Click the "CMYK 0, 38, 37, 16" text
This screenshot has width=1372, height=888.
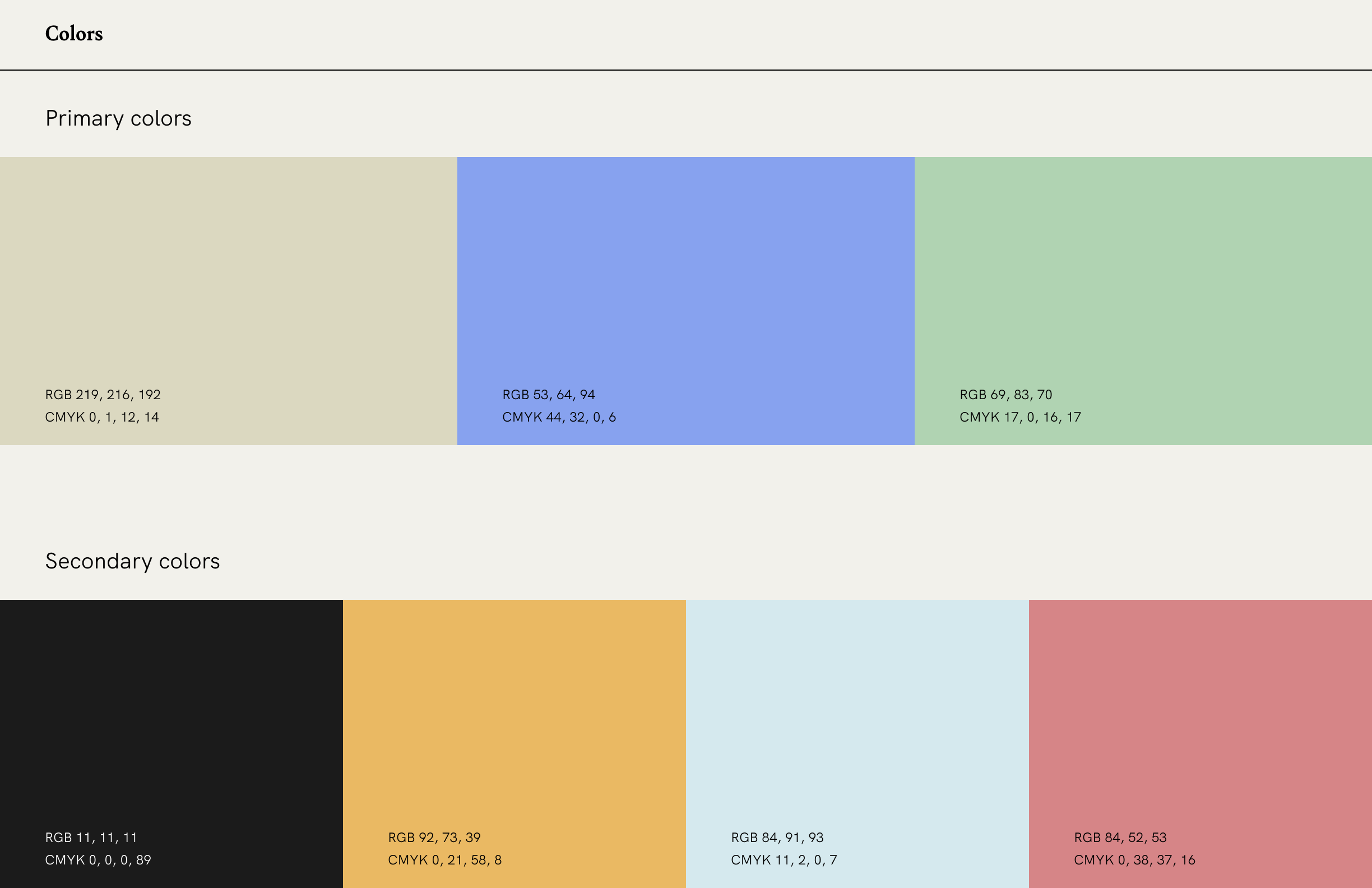1134,860
